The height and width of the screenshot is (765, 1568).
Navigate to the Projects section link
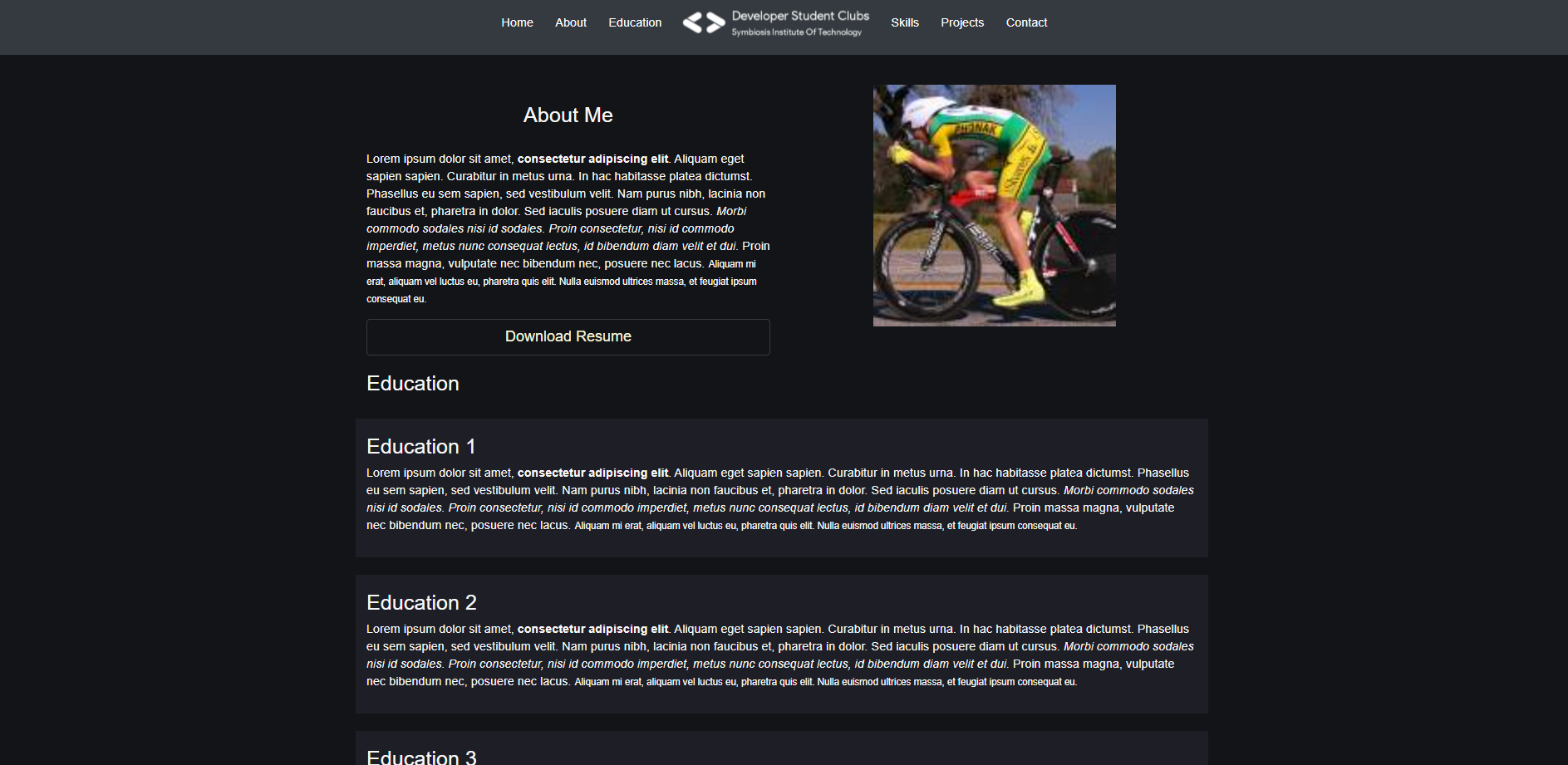pos(962,22)
